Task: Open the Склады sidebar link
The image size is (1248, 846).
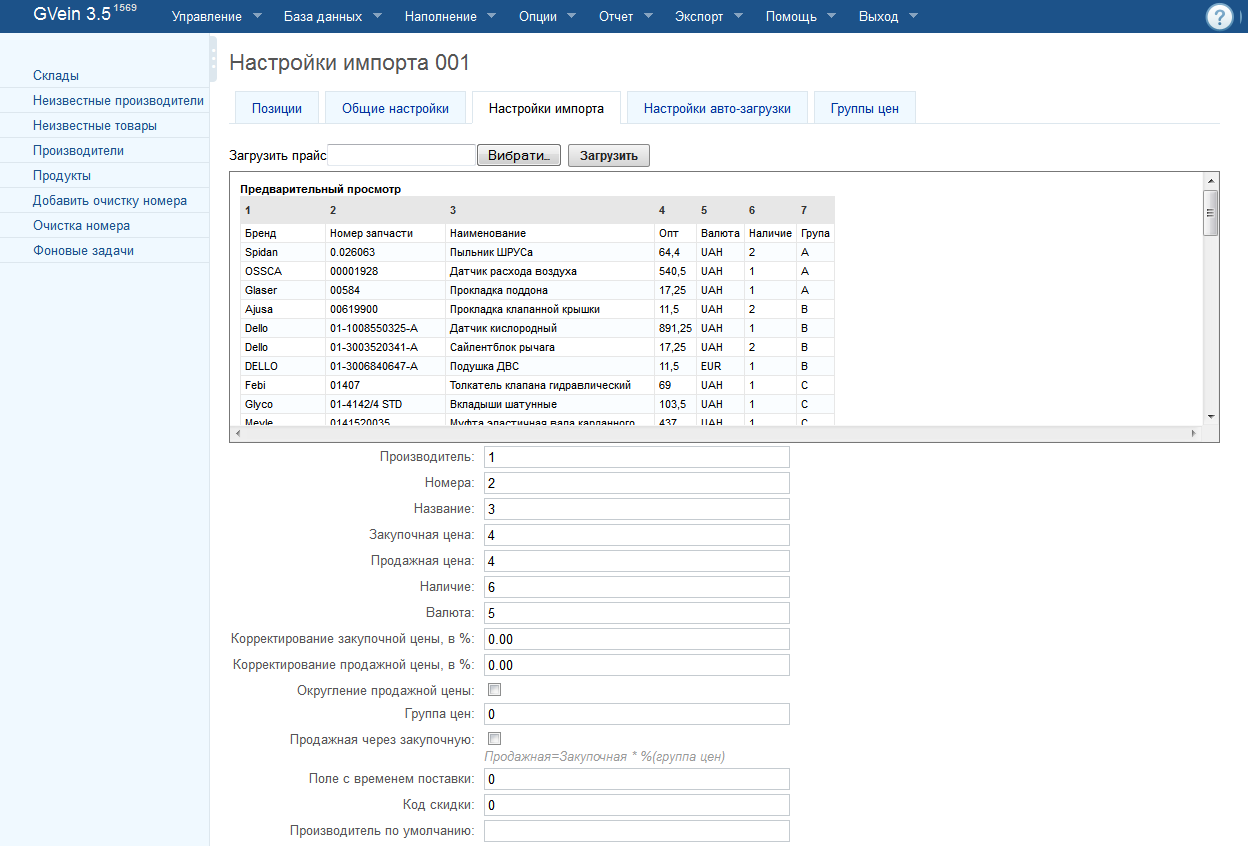Action: click(x=56, y=76)
